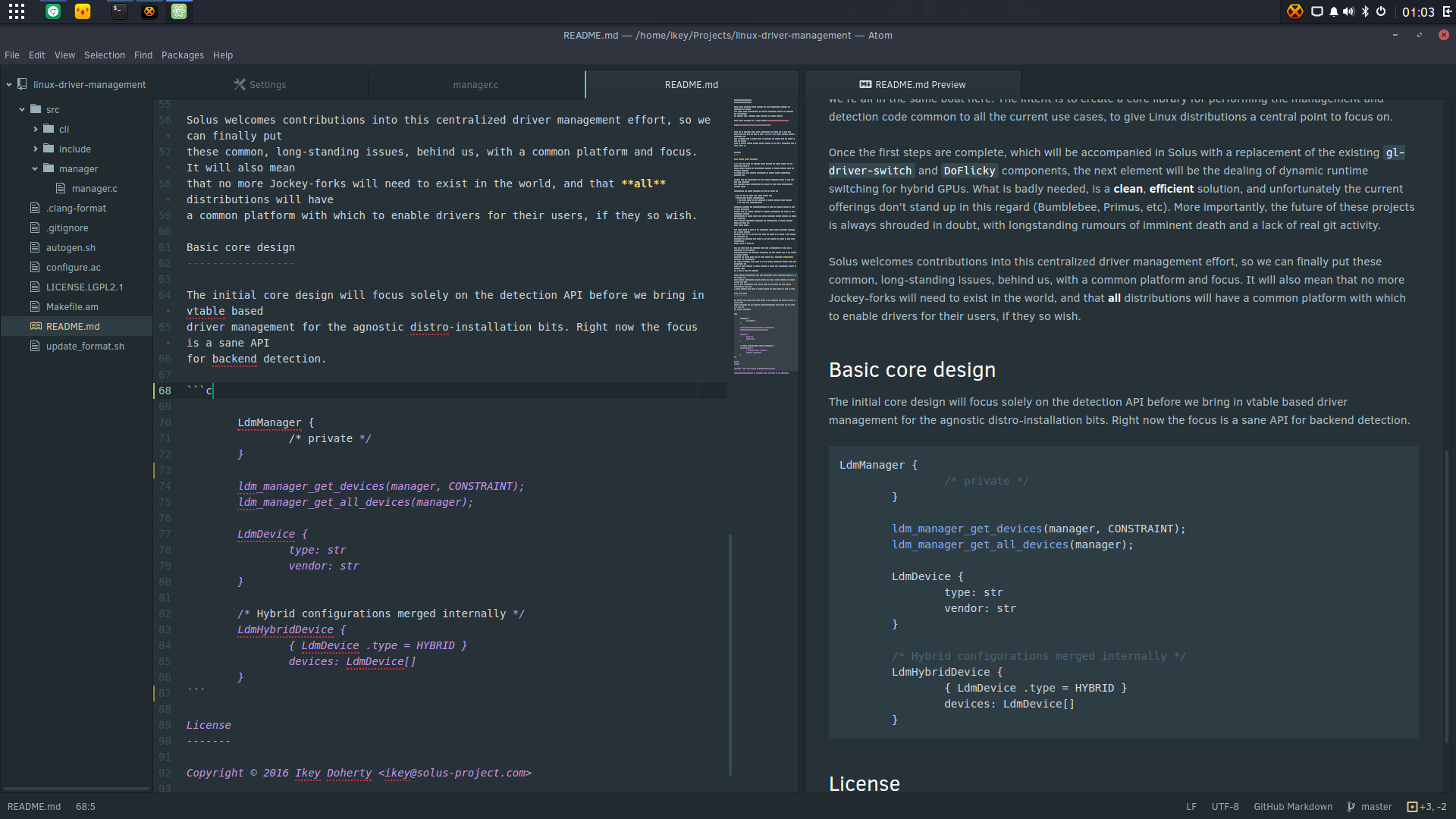Open manager.c in the tree view

(x=94, y=189)
